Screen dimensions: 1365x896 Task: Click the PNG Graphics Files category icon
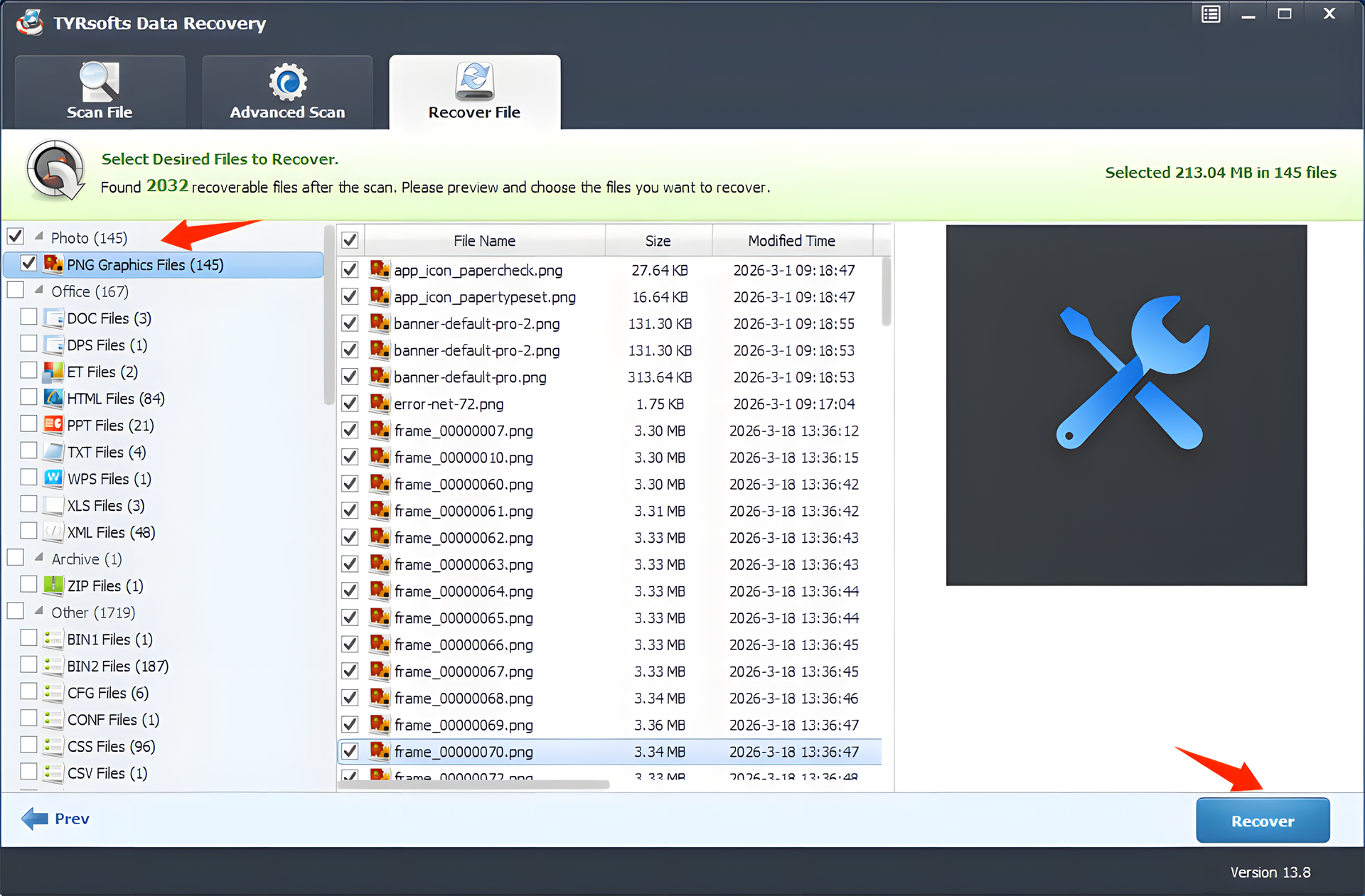tap(53, 264)
